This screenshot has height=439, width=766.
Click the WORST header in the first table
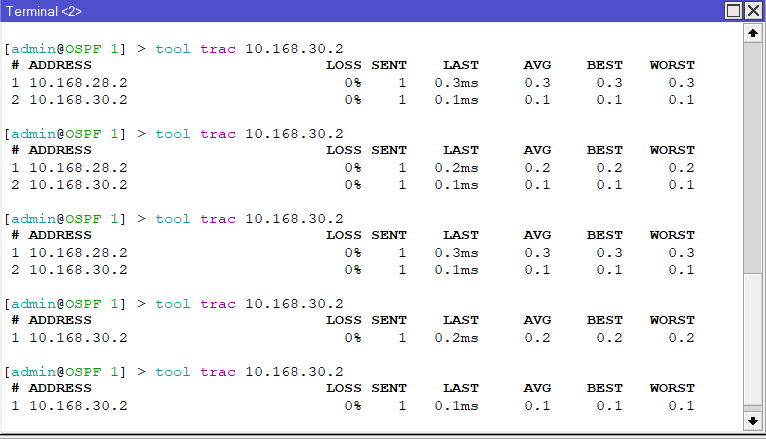(x=671, y=66)
